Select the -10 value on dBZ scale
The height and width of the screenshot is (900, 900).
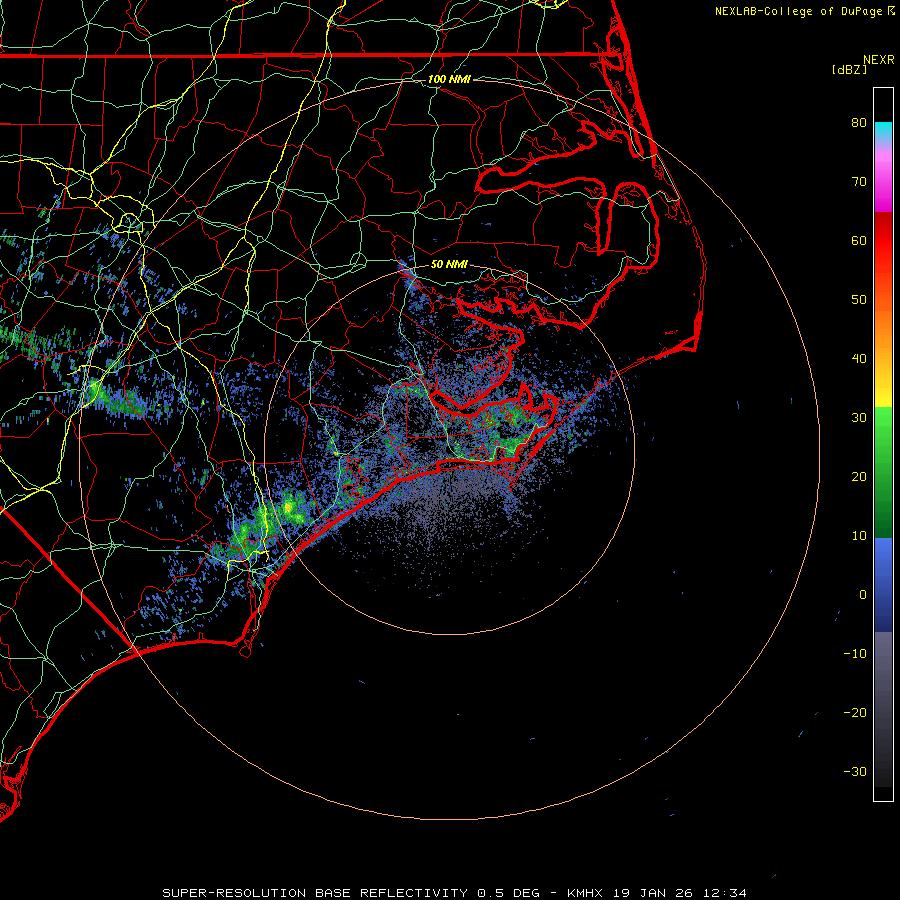coord(855,653)
